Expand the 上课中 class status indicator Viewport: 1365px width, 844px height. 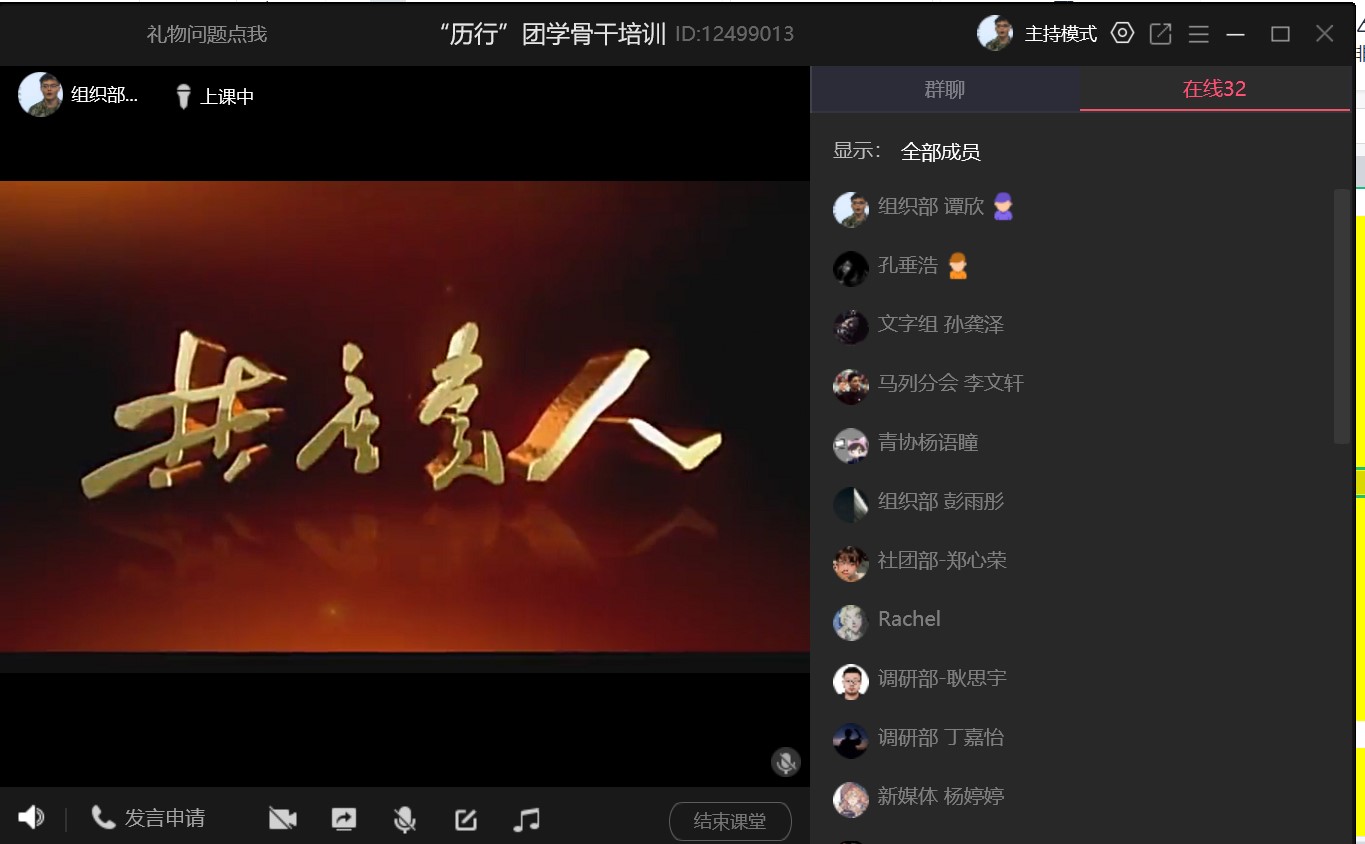[x=215, y=96]
